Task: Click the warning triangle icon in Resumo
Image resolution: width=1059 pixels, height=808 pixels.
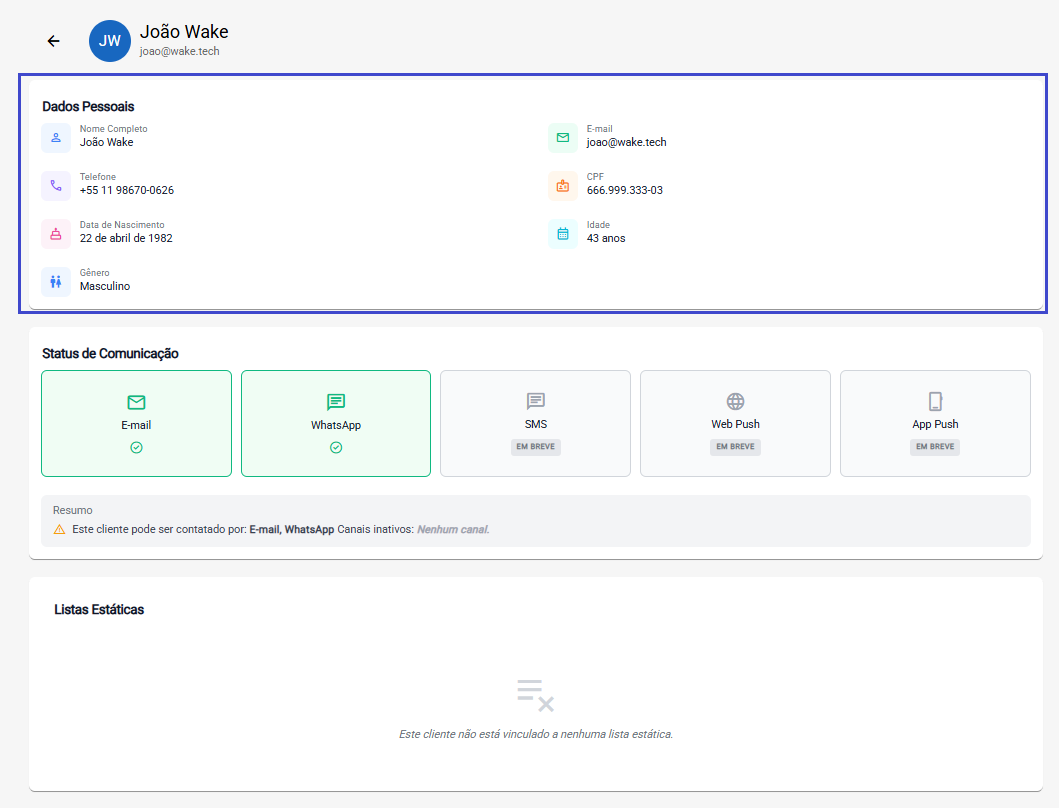Action: click(59, 529)
